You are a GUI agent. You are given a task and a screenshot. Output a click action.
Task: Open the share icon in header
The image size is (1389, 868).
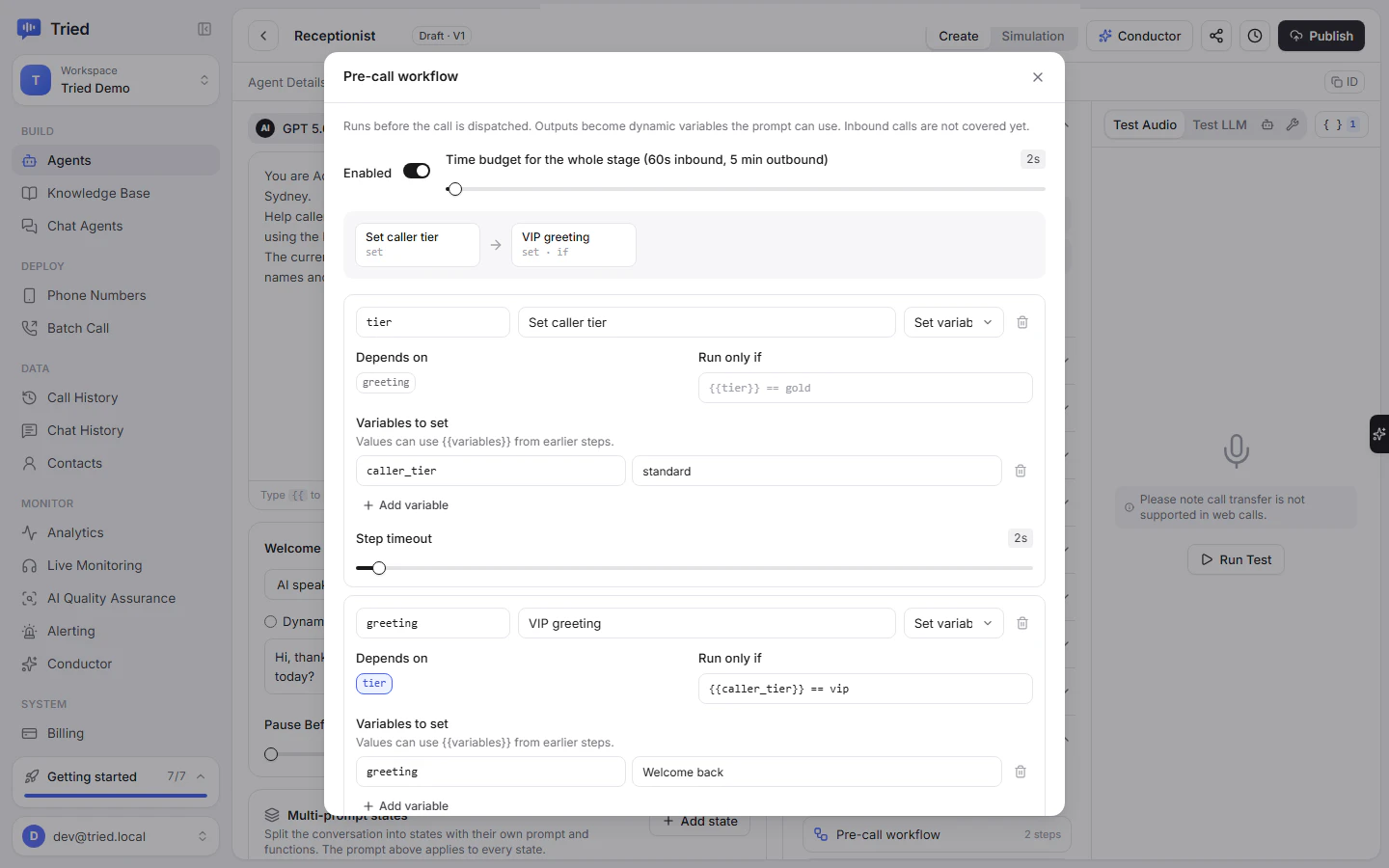(x=1216, y=36)
